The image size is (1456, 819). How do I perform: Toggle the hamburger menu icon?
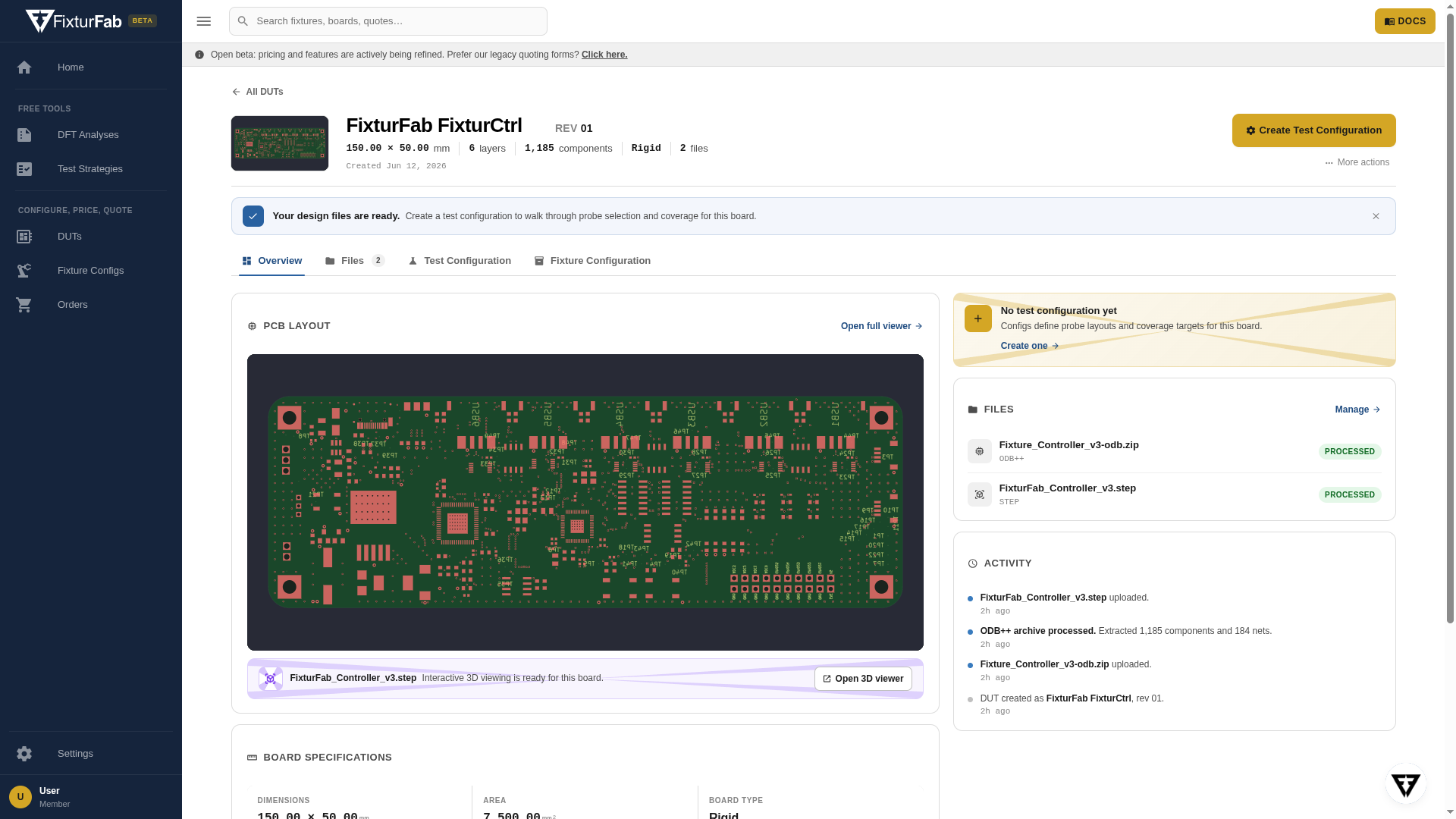coord(204,21)
